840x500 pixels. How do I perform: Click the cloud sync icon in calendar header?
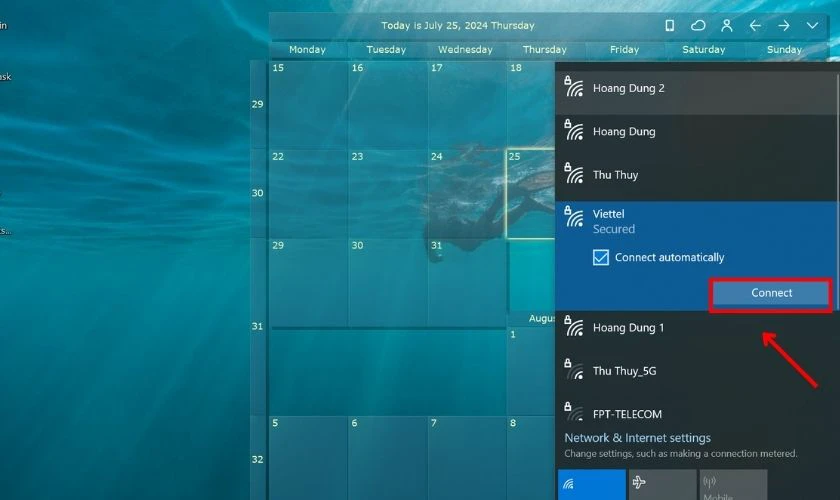coord(698,25)
